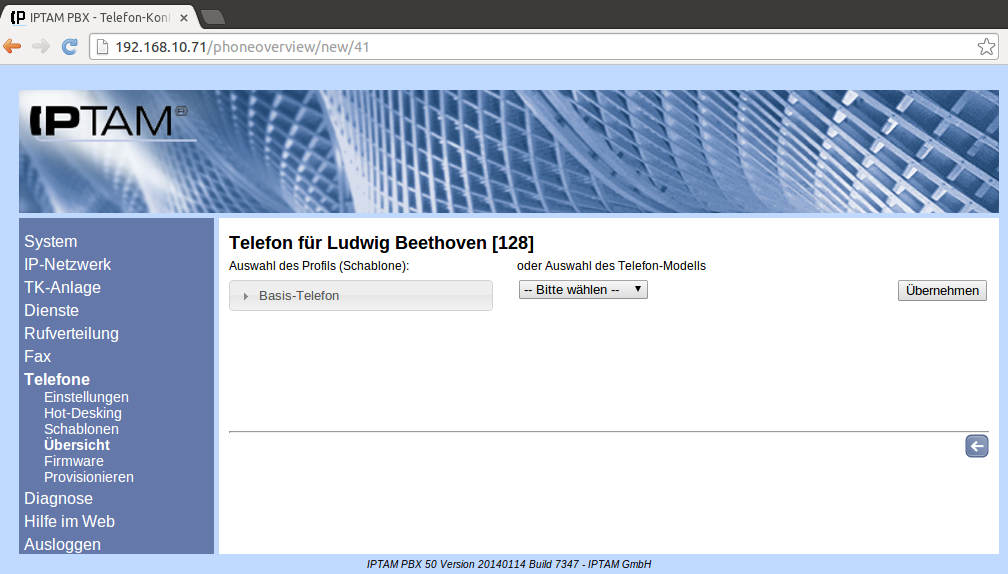Bookmark page with the star icon
The image size is (1008, 574).
(x=985, y=47)
